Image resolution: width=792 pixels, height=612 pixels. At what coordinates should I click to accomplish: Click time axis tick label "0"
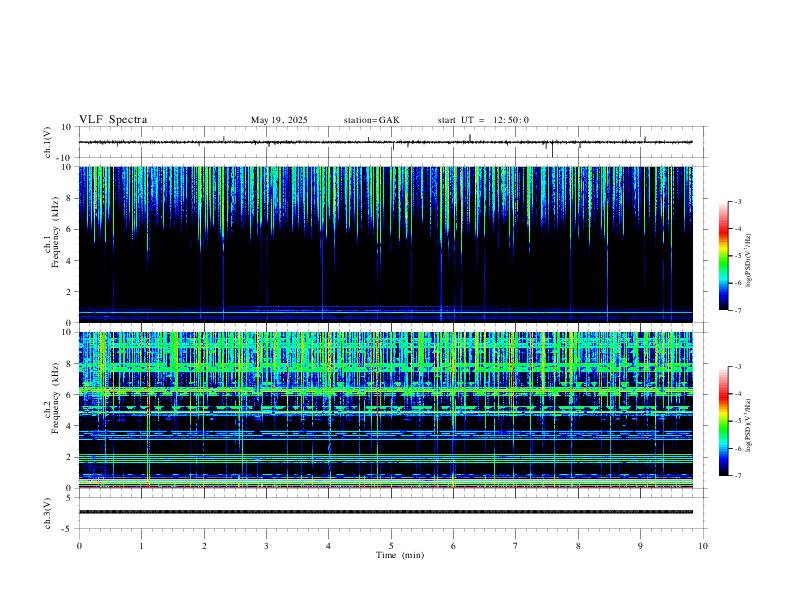[x=79, y=546]
